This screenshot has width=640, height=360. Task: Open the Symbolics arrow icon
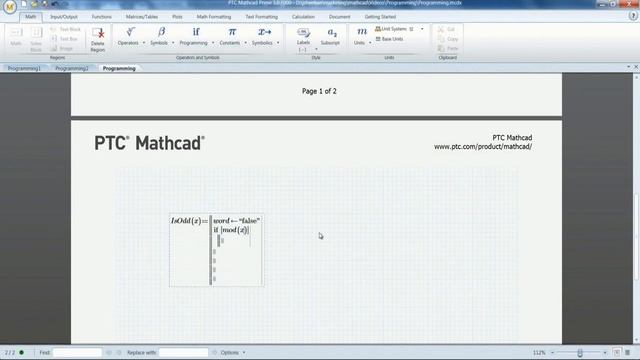(264, 32)
